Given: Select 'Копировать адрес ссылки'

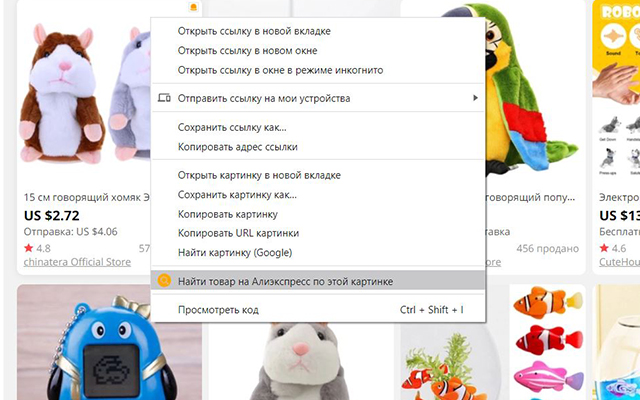Looking at the screenshot, I should point(318,147).
